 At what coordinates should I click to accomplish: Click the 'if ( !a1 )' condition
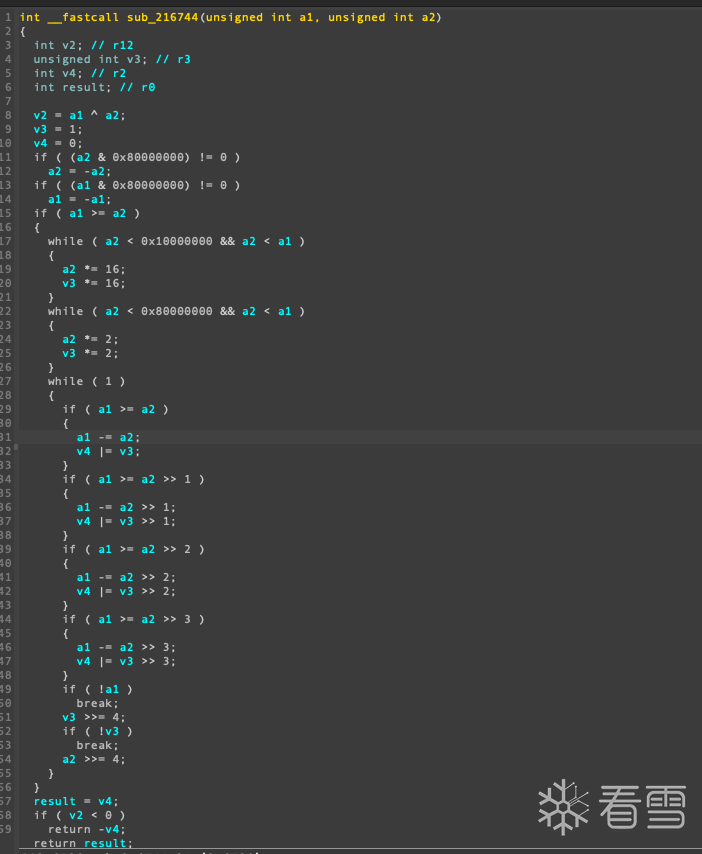point(97,690)
